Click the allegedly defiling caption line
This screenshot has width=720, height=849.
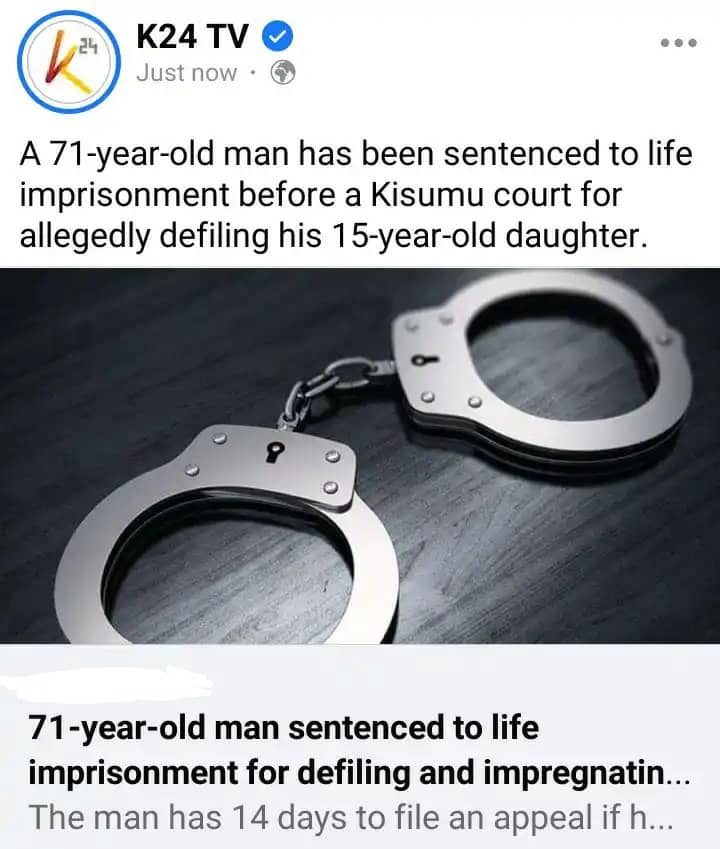333,236
